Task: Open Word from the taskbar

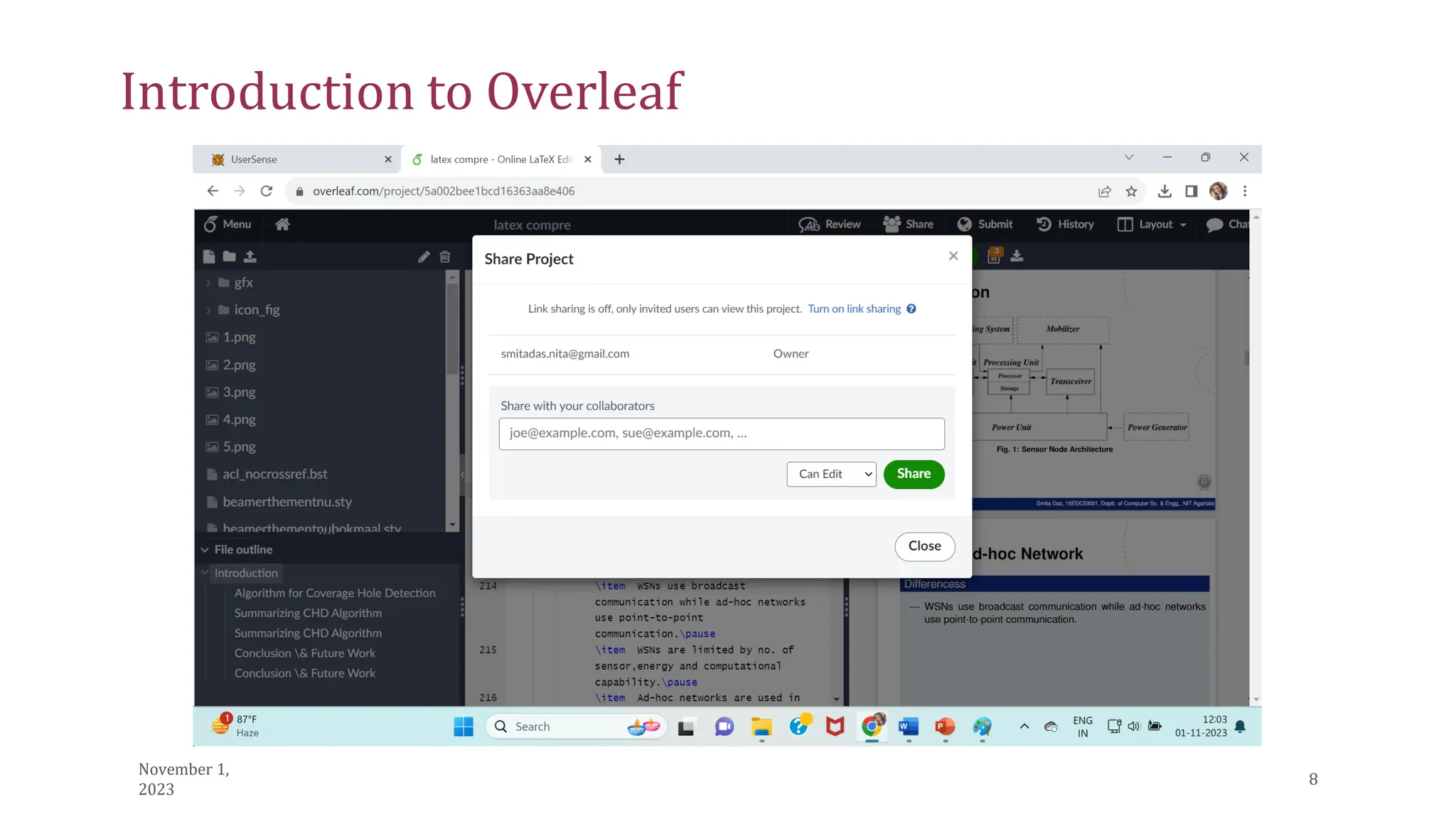Action: pyautogui.click(x=909, y=727)
